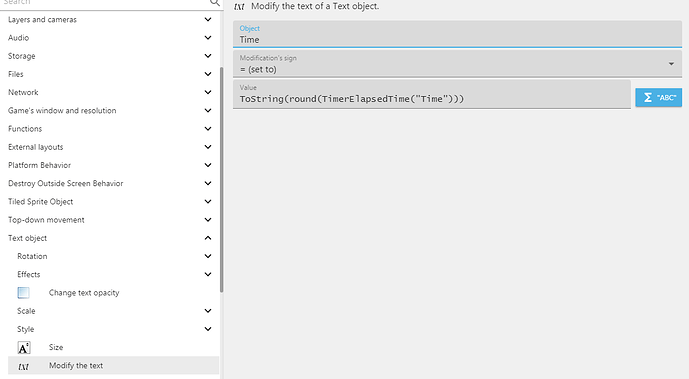
Task: Click the Change text opacity icon
Action: click(23, 292)
